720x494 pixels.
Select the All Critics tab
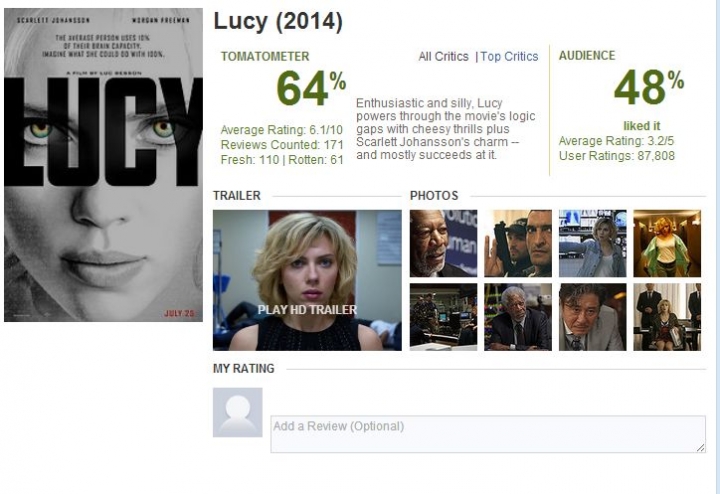tap(444, 56)
